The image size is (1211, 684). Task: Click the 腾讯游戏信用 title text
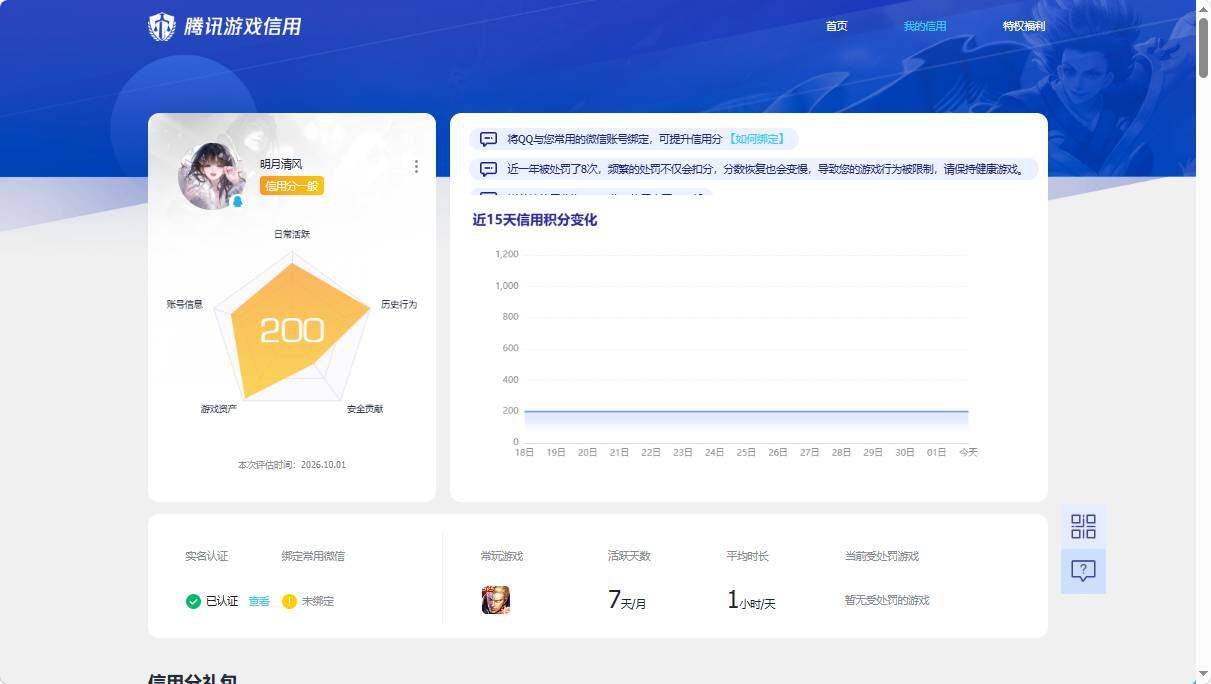tap(242, 27)
